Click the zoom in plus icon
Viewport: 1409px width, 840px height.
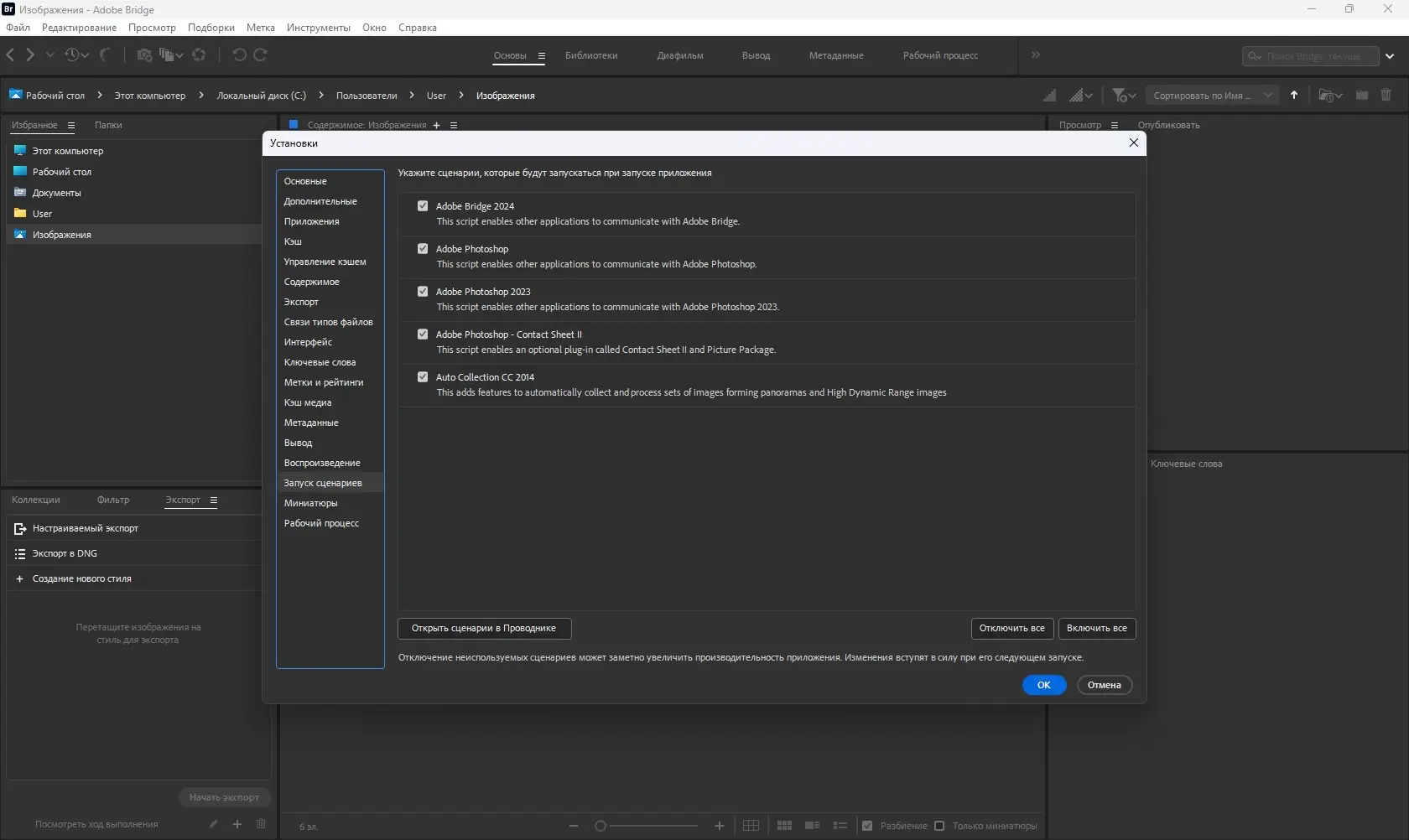tap(720, 826)
